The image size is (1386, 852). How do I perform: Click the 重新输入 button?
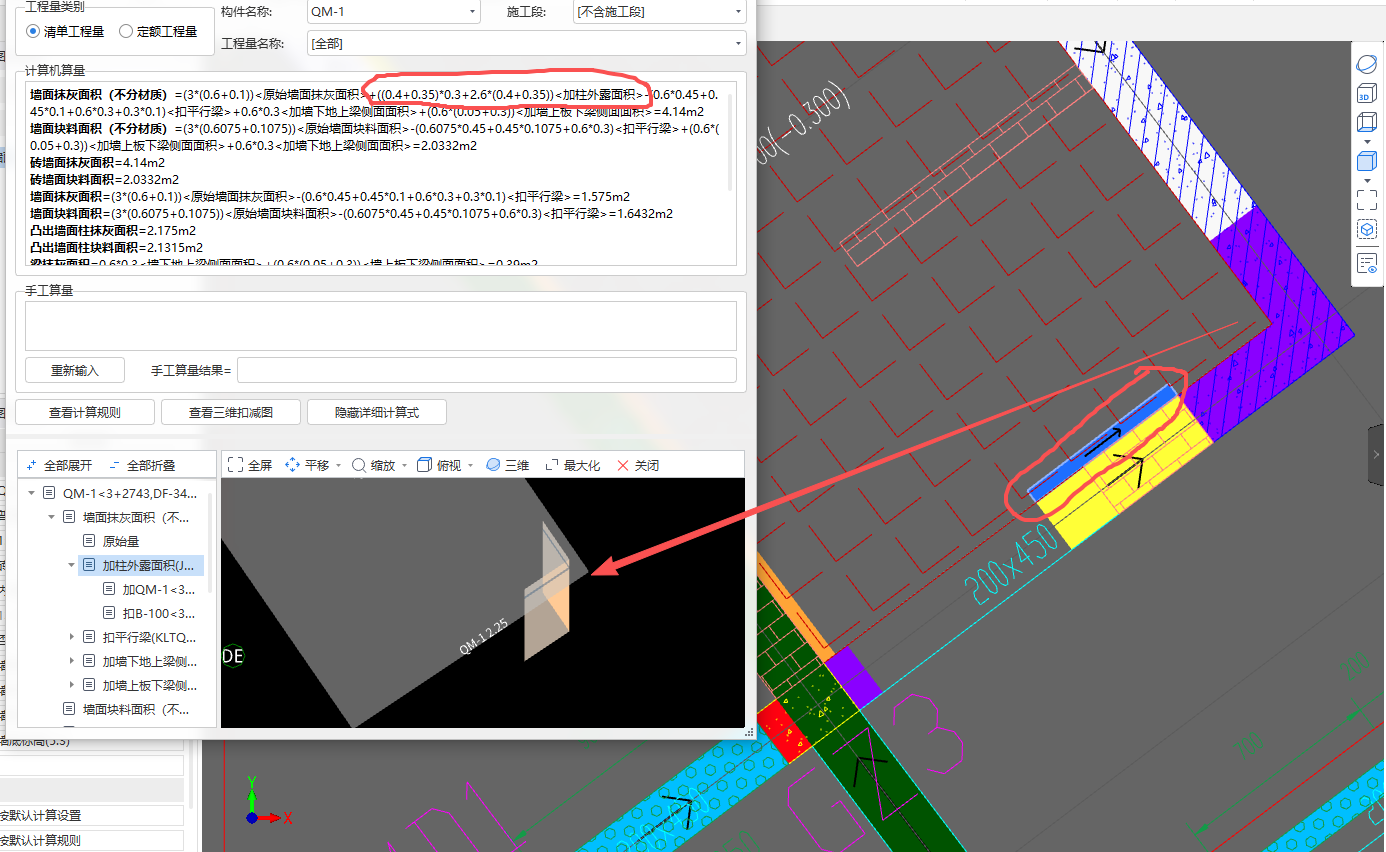tap(75, 370)
